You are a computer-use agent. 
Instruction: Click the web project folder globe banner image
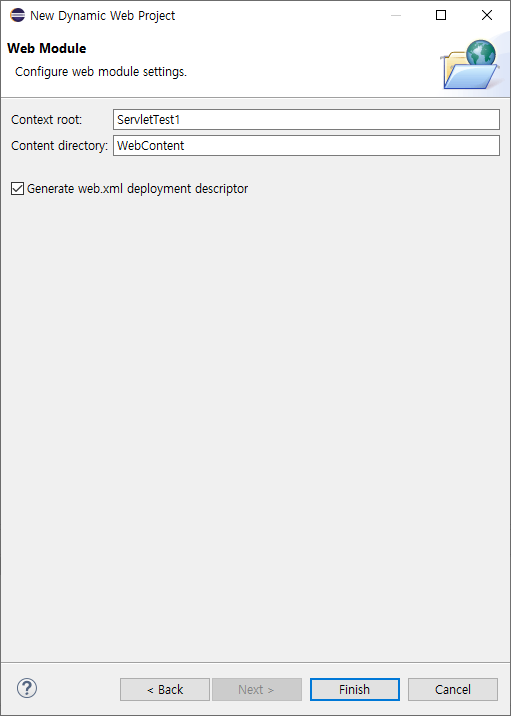pos(469,64)
